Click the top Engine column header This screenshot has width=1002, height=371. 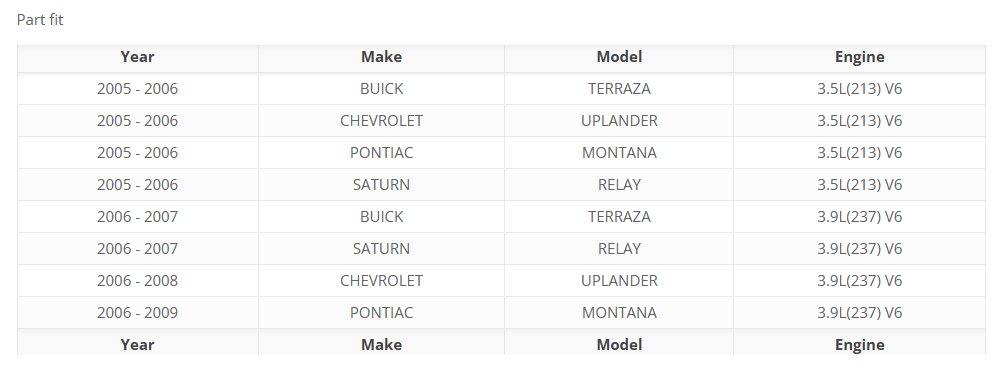(x=859, y=57)
